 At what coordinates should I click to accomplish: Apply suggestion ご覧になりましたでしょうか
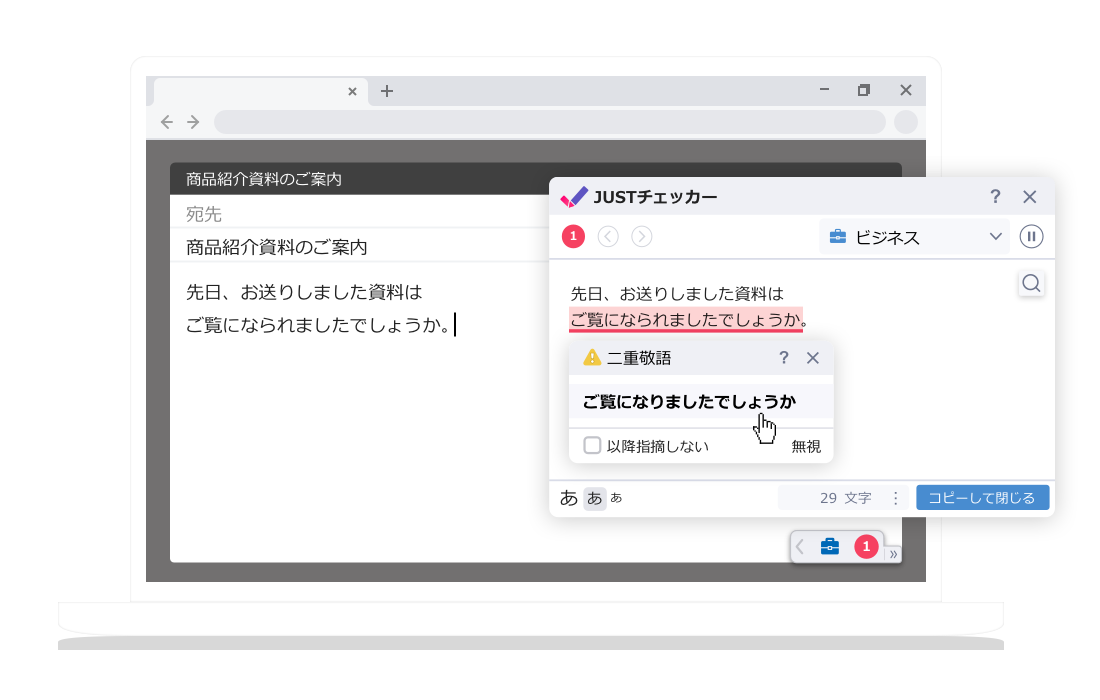pyautogui.click(x=689, y=402)
